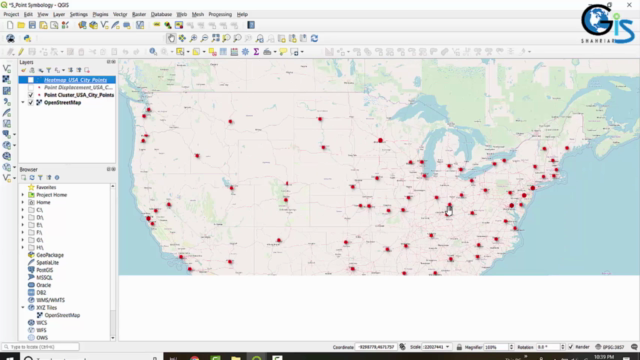640x360 pixels.
Task: Select the GeoPackage browser entry
Action: (50, 255)
